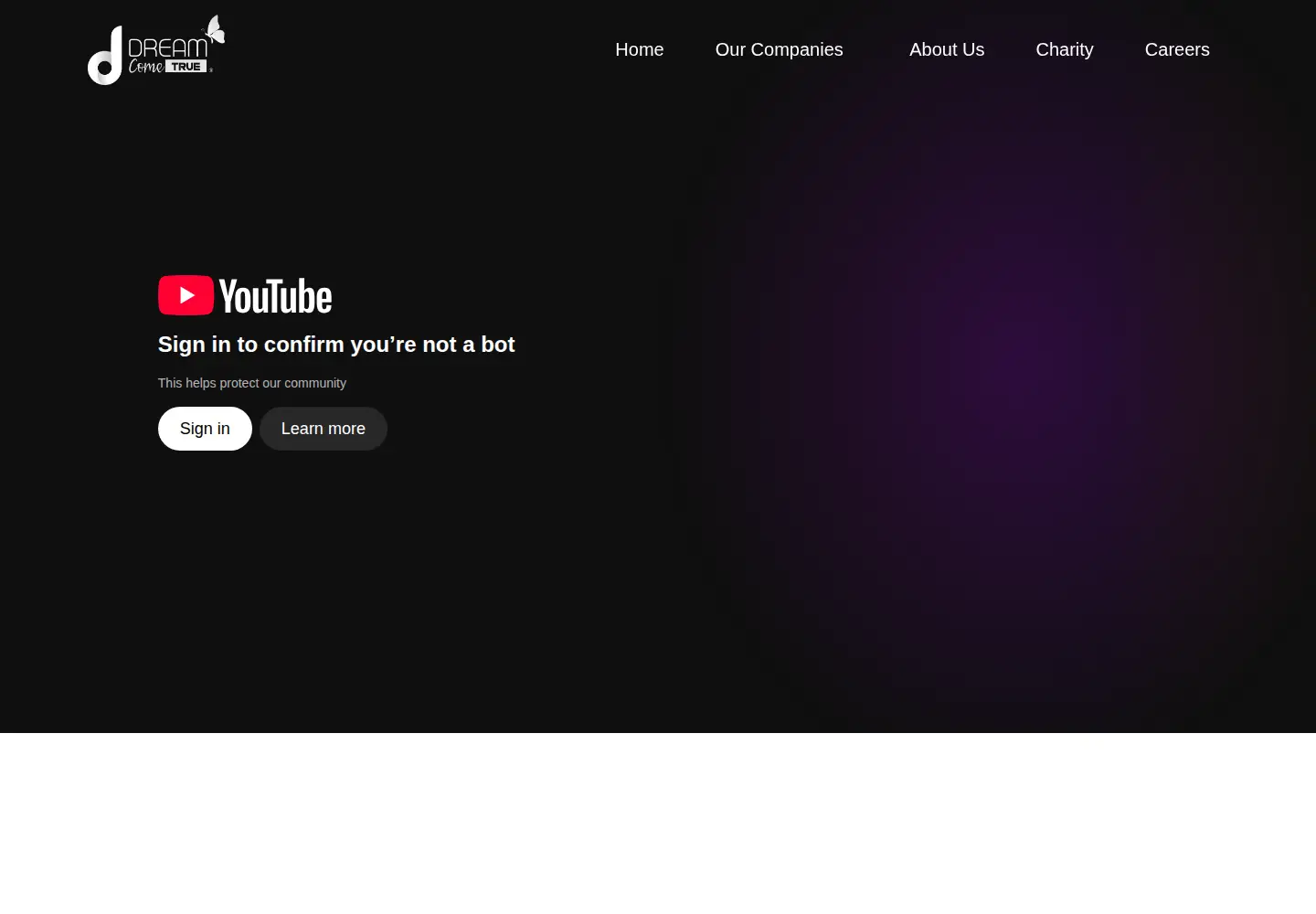
Task: Click the Sign in button
Action: (205, 429)
